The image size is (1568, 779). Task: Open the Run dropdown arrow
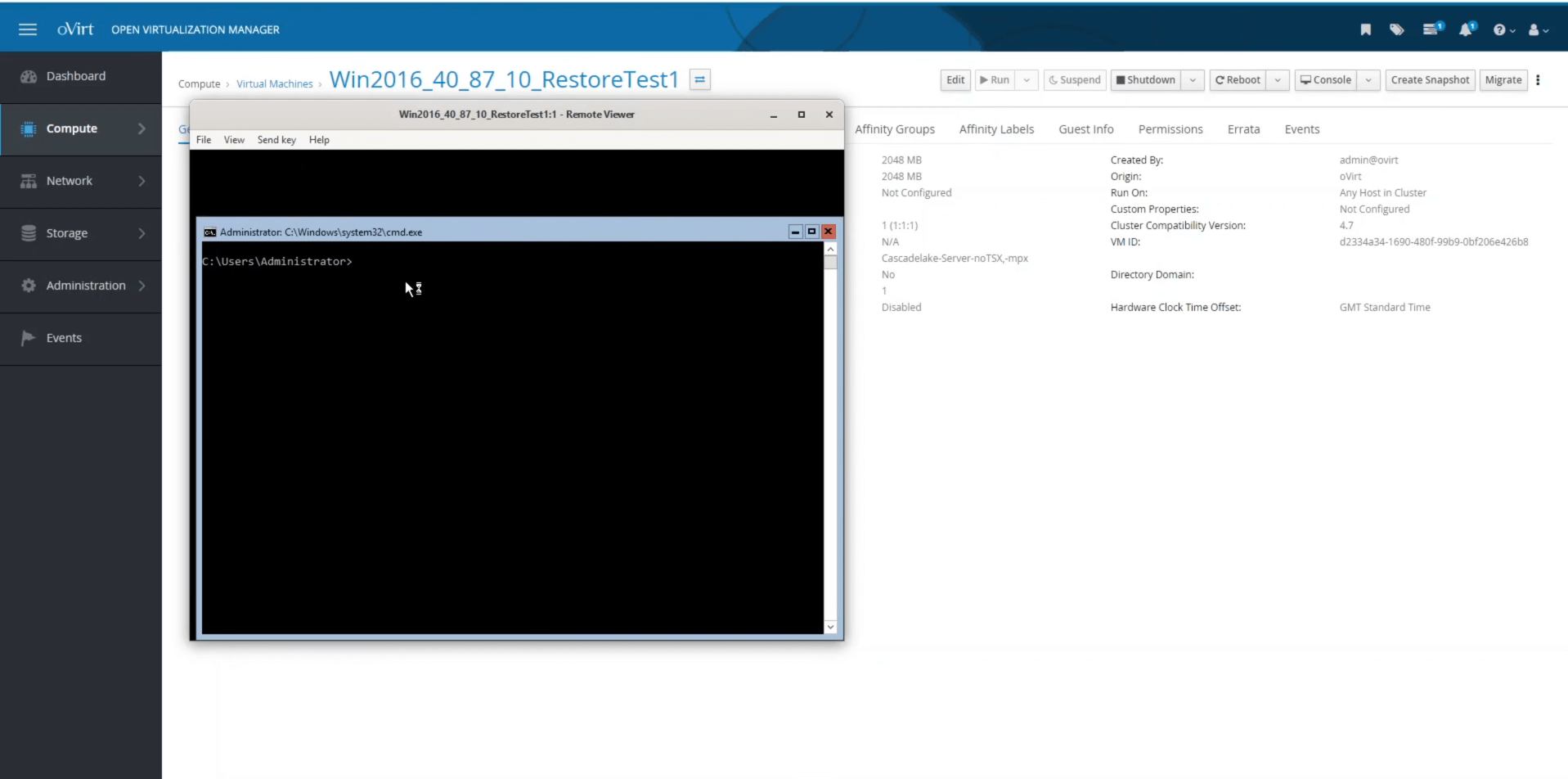pyautogui.click(x=1027, y=79)
